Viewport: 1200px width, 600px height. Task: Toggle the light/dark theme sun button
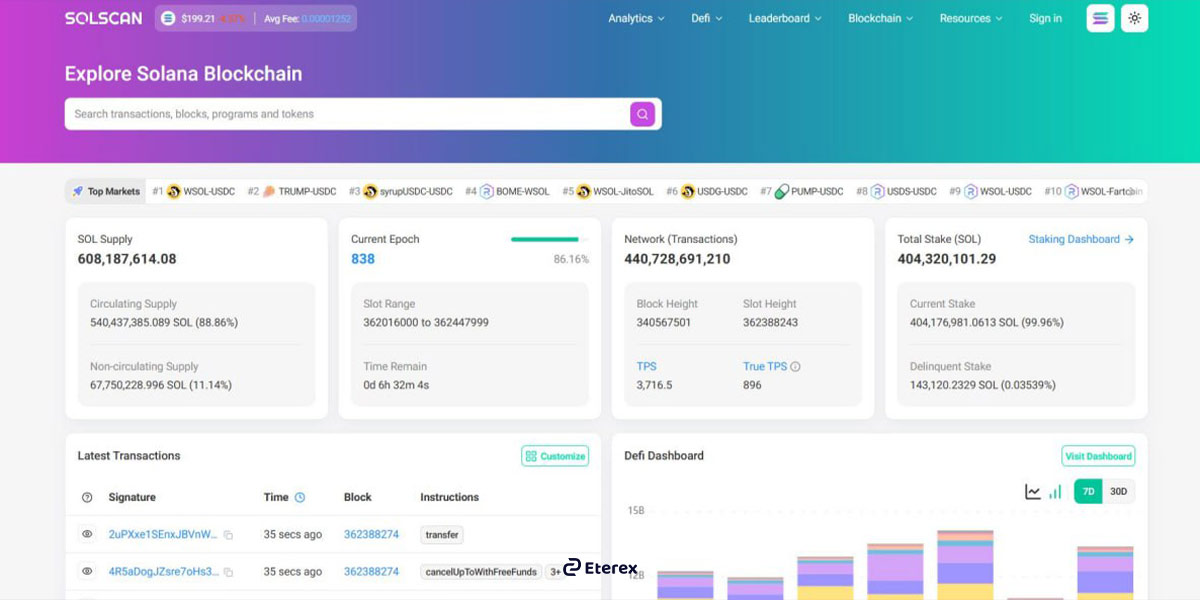pos(1134,18)
